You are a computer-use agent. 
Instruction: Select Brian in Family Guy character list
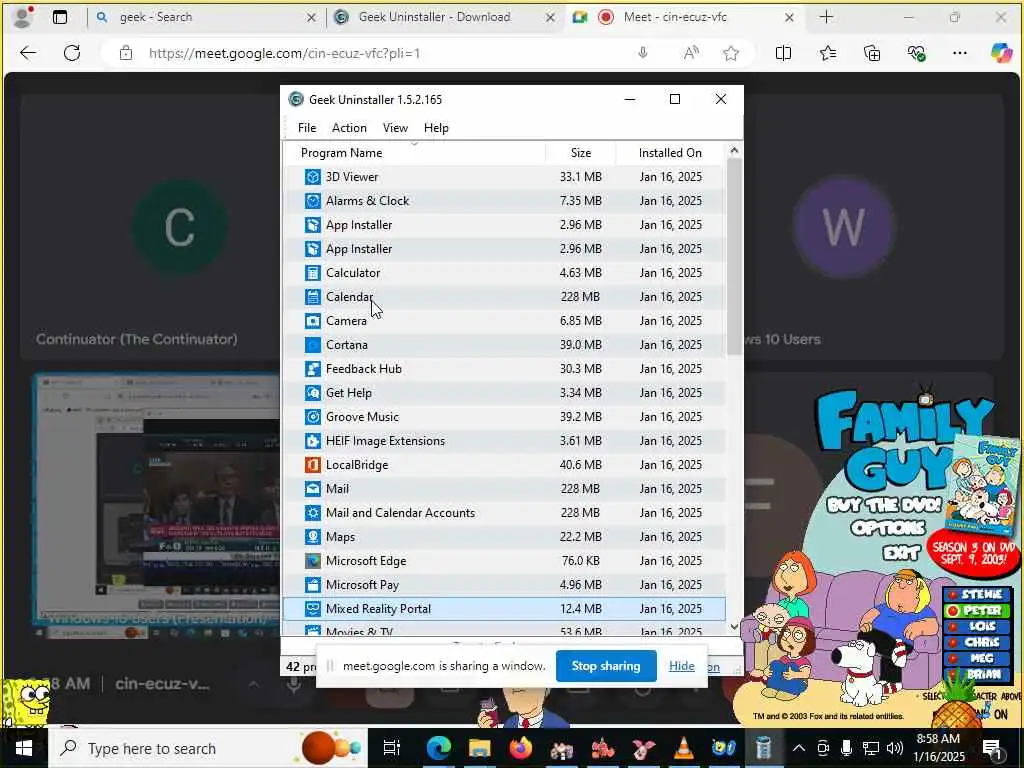(976, 674)
